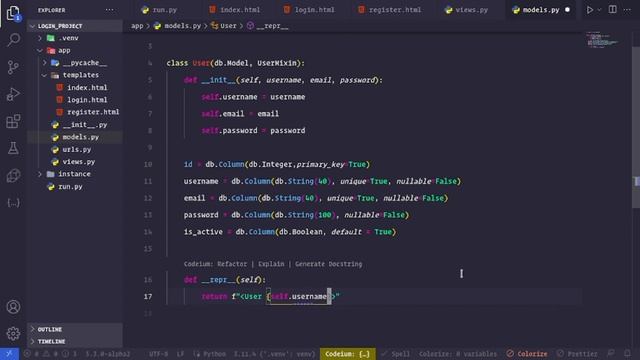Click the Codeium Explain code lens
Image resolution: width=640 pixels, height=360 pixels.
271,264
